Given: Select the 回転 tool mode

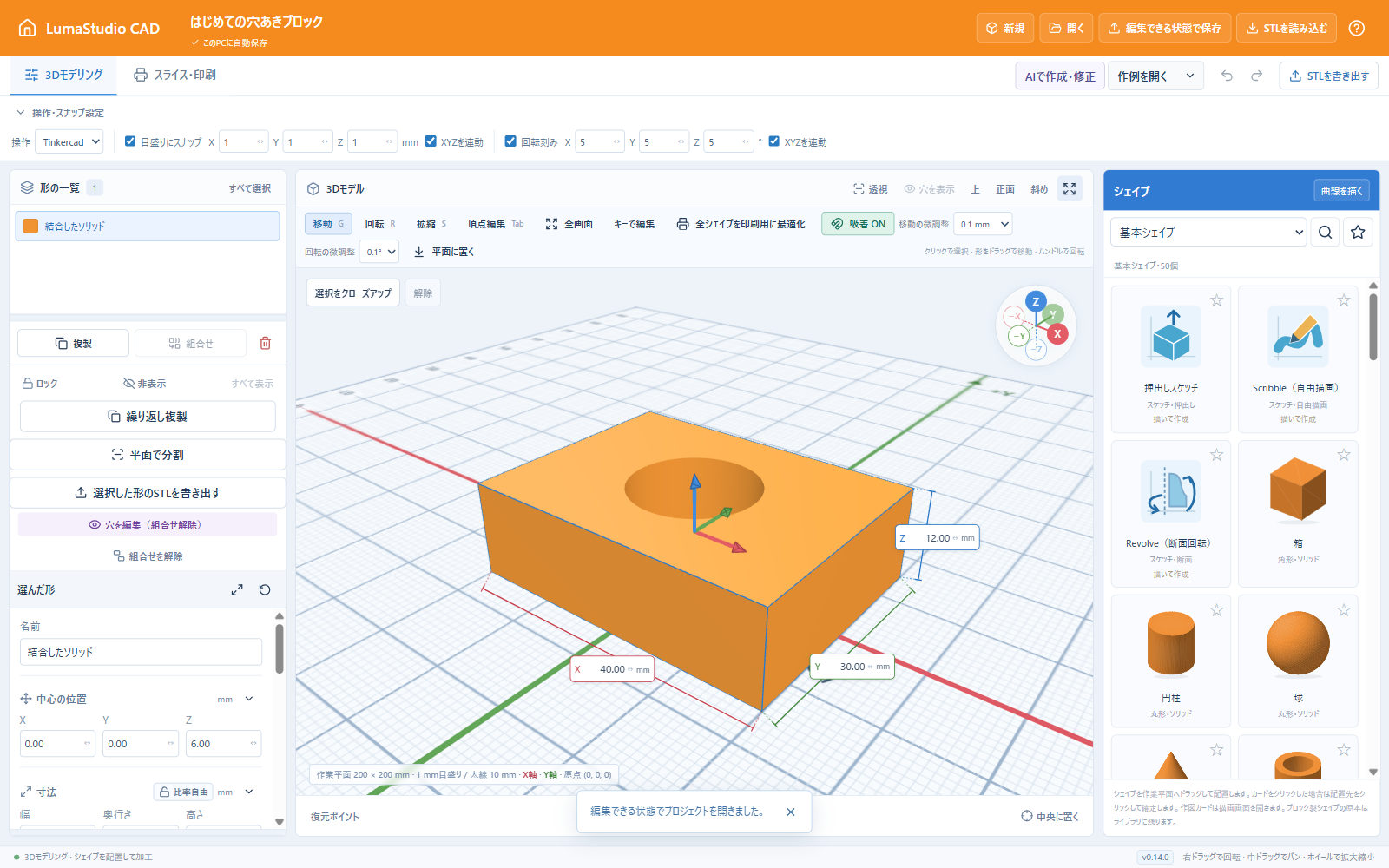Looking at the screenshot, I should [x=379, y=224].
